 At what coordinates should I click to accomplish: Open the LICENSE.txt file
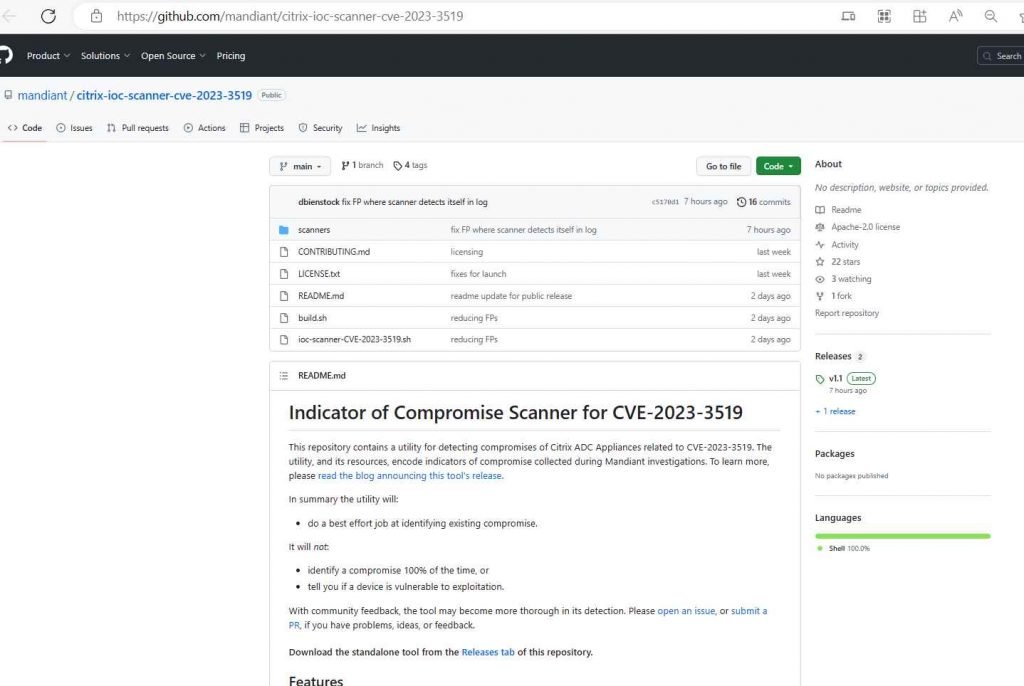coord(319,274)
